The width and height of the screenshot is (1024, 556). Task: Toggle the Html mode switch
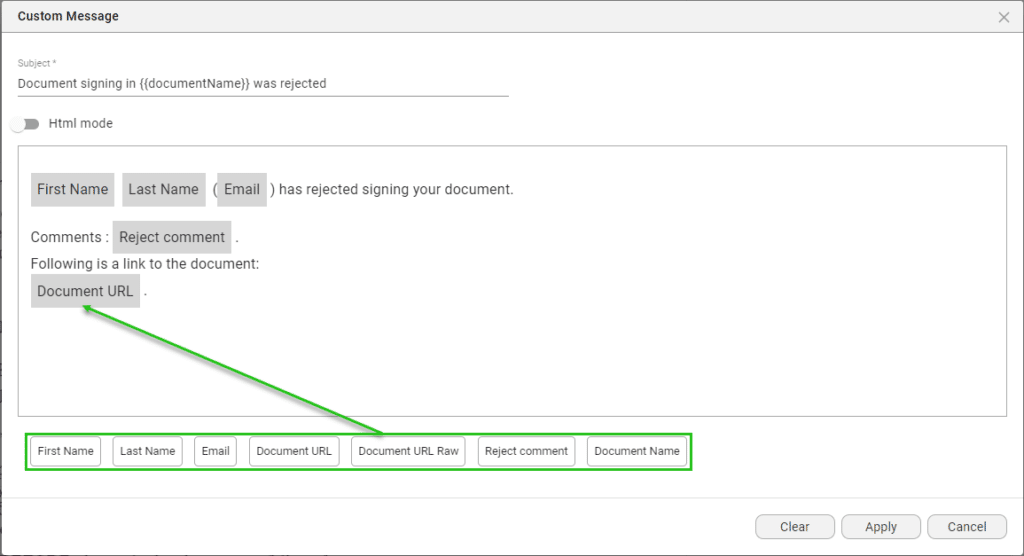pos(25,124)
